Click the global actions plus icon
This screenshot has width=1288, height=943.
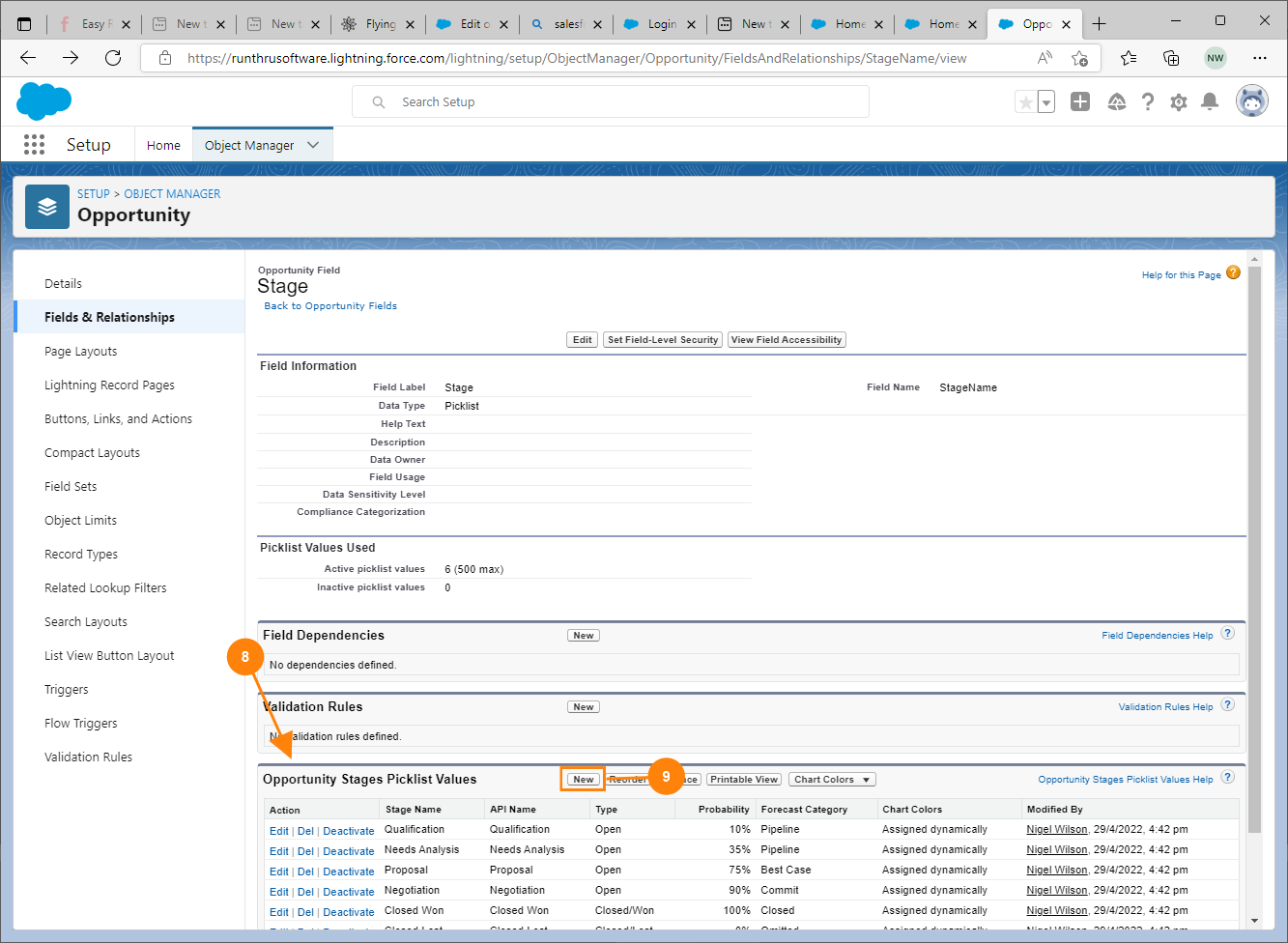1080,101
